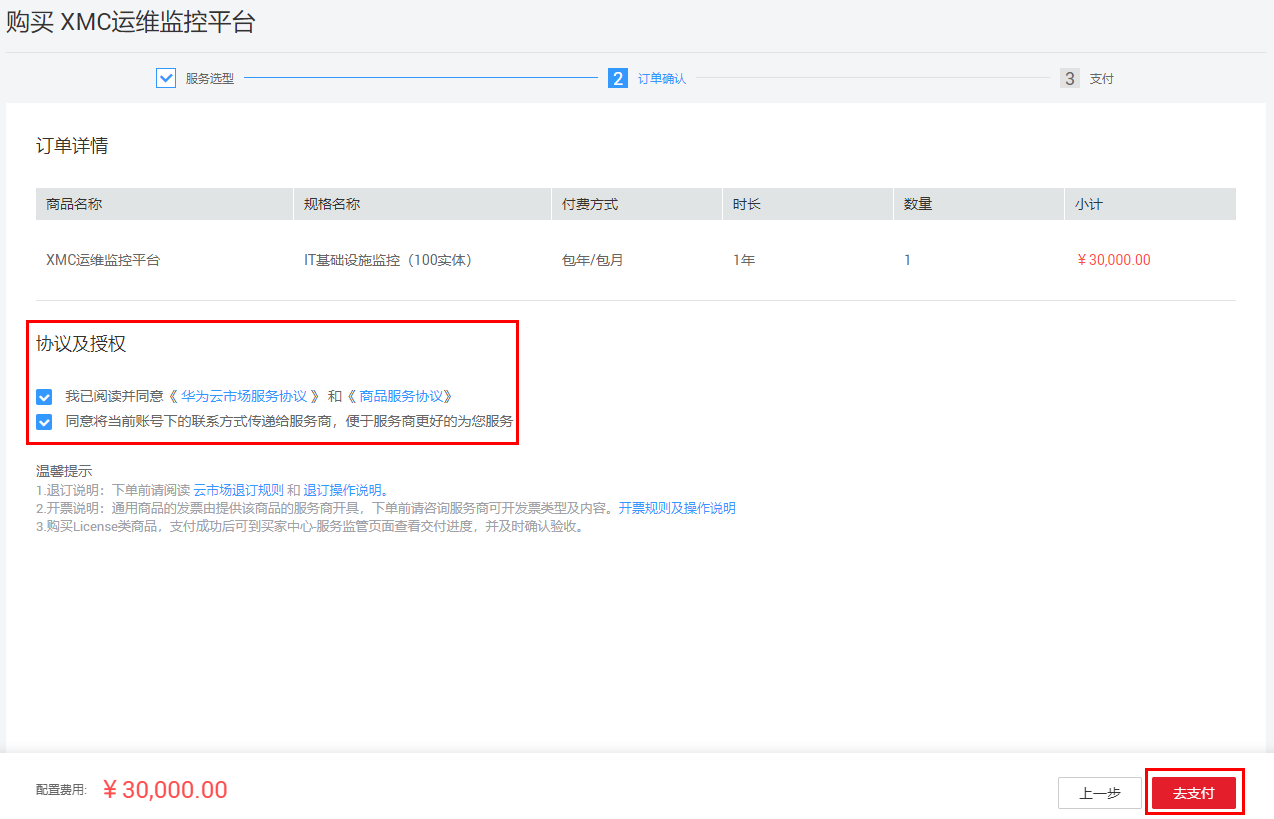Go back with the 上一步 button
The image size is (1274, 819).
tap(1100, 793)
